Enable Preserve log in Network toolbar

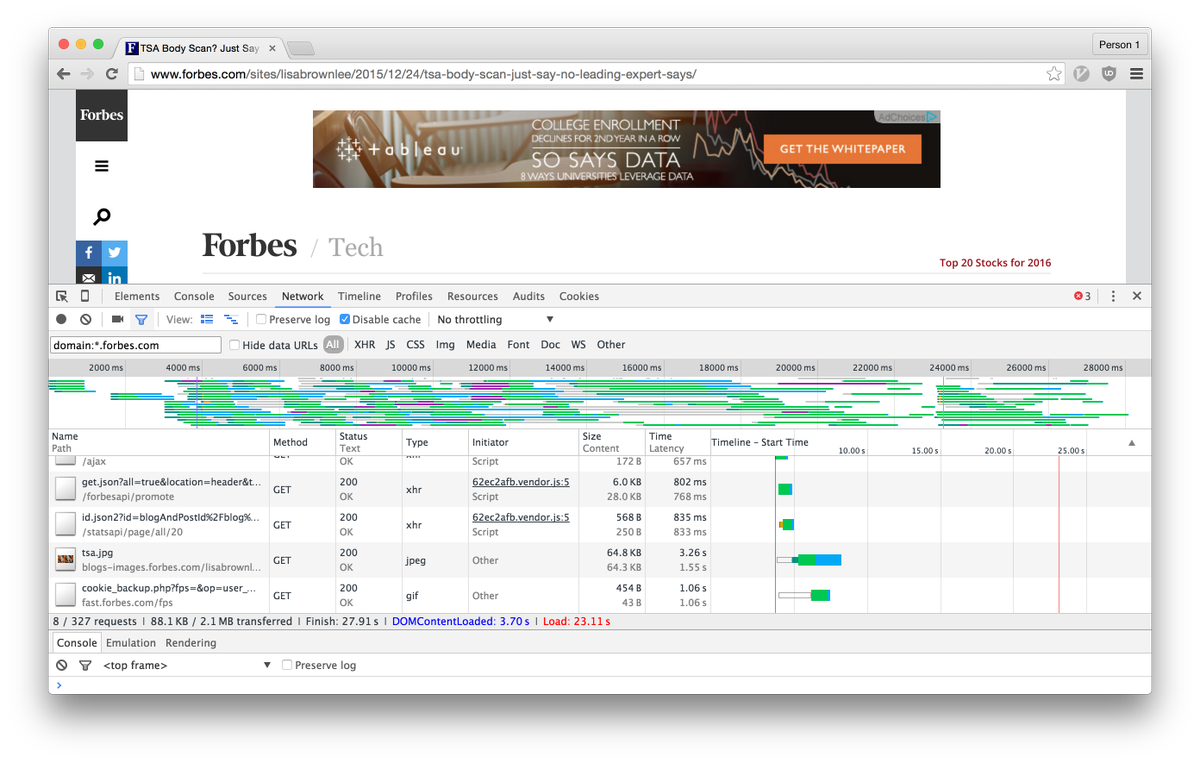click(x=261, y=320)
